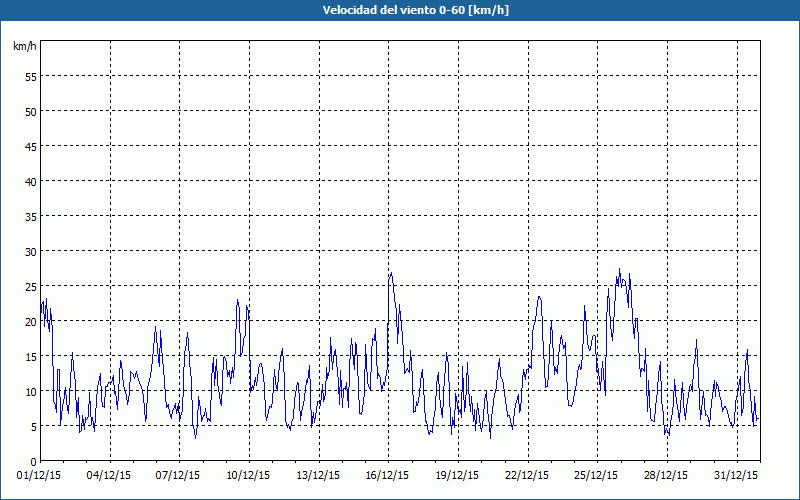800x500 pixels.
Task: Click the 'km/h' axis unit label
Action: [25, 46]
